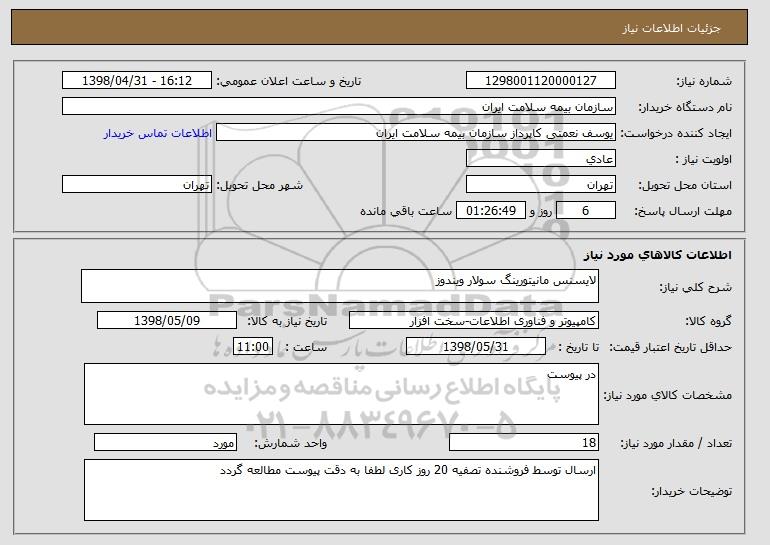Click the label شهر محل تحویل

[x=260, y=185]
